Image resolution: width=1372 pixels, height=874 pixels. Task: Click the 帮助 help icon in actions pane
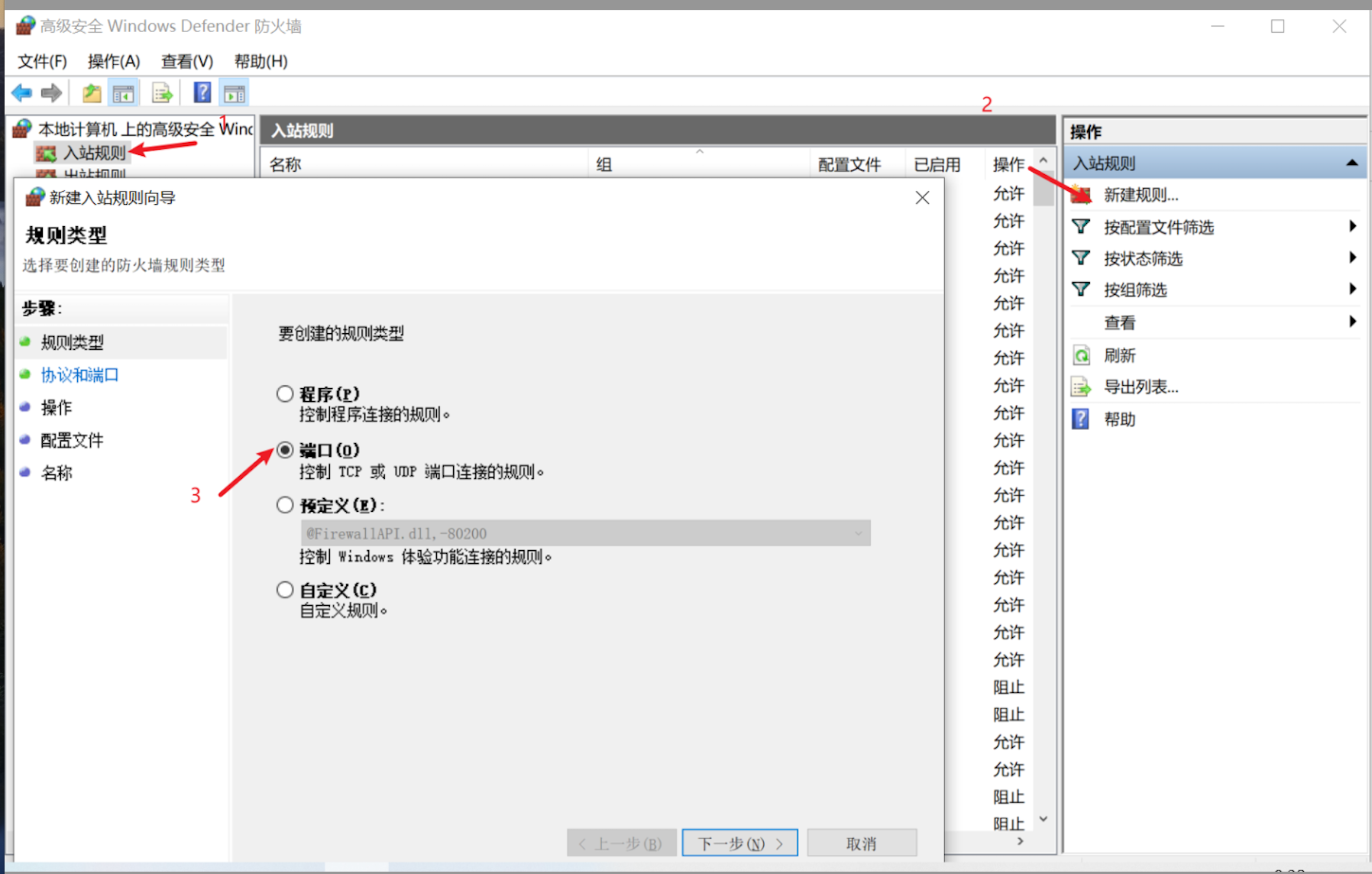click(x=1081, y=419)
